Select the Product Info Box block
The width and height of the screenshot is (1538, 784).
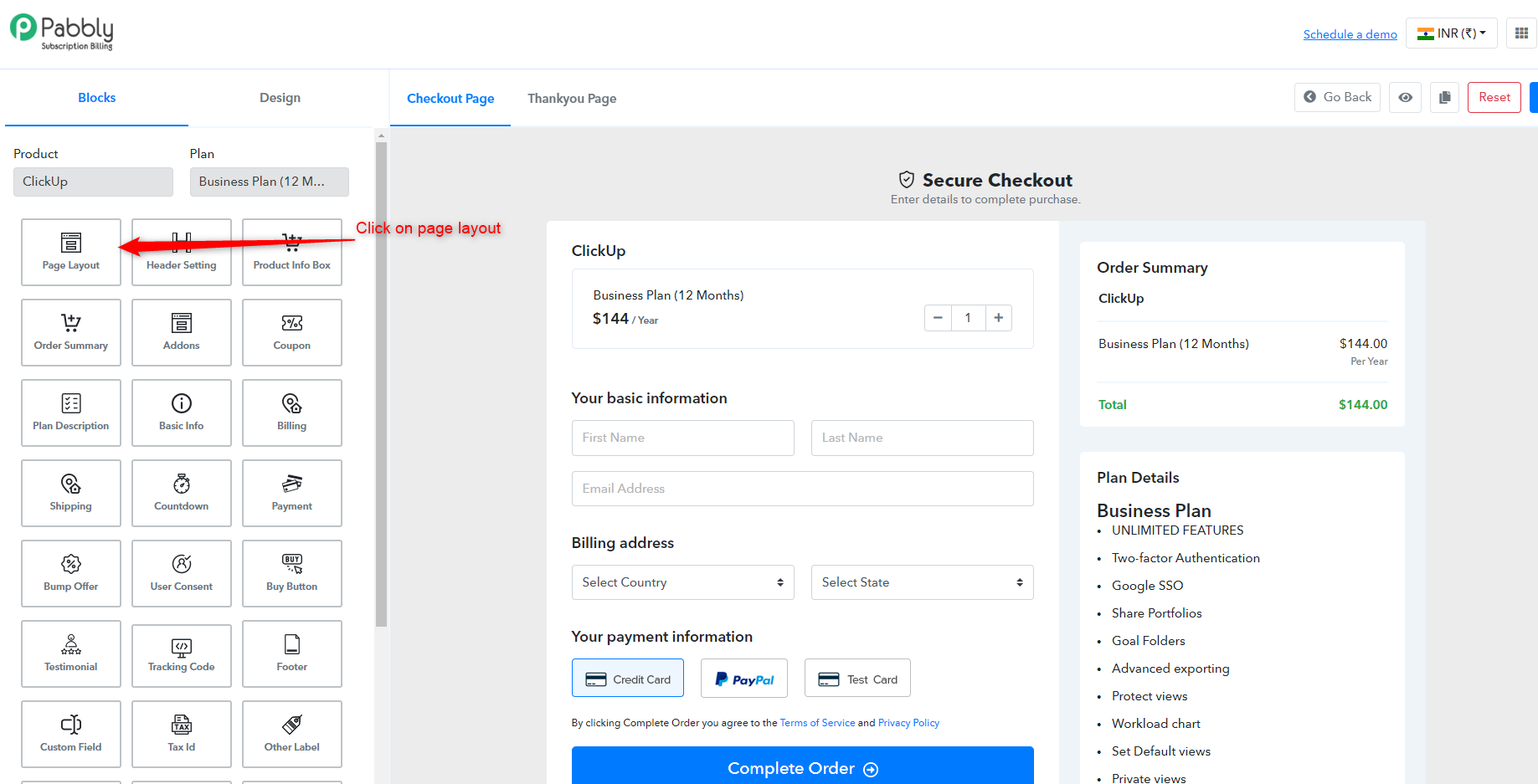pyautogui.click(x=292, y=252)
